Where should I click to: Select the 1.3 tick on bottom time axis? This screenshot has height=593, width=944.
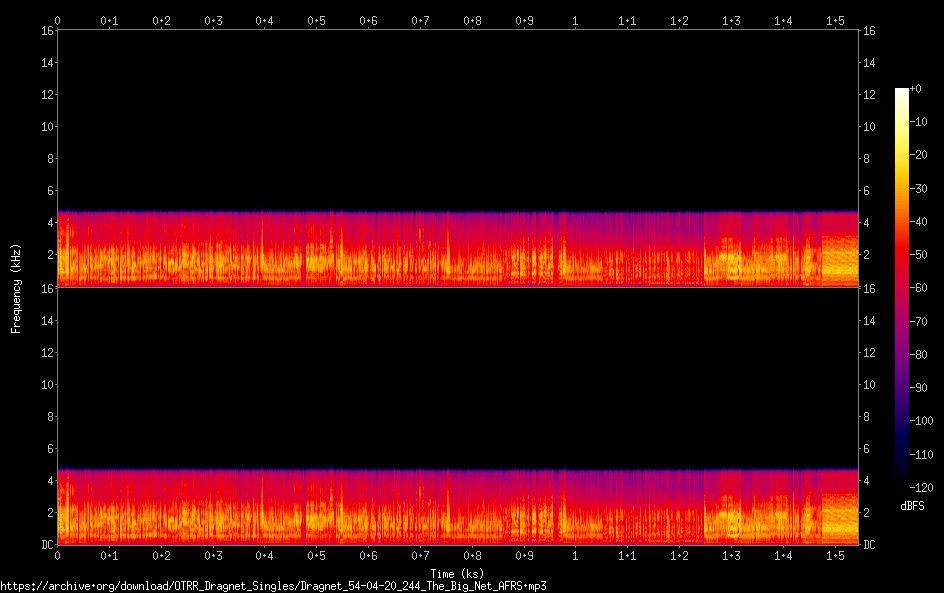click(x=731, y=555)
